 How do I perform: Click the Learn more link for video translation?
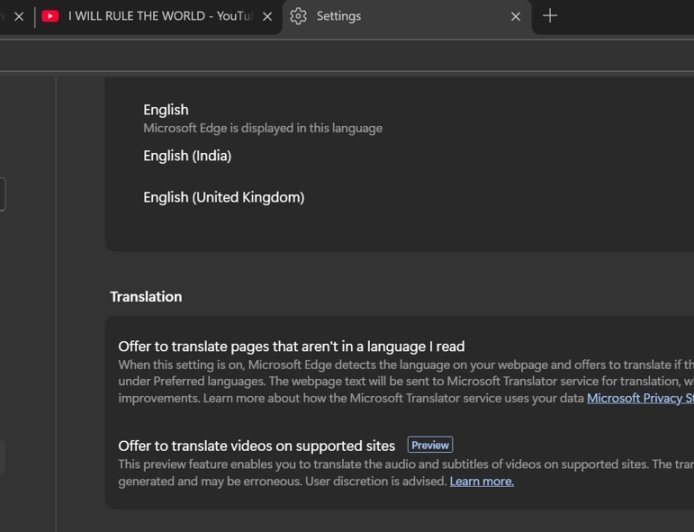(x=481, y=481)
